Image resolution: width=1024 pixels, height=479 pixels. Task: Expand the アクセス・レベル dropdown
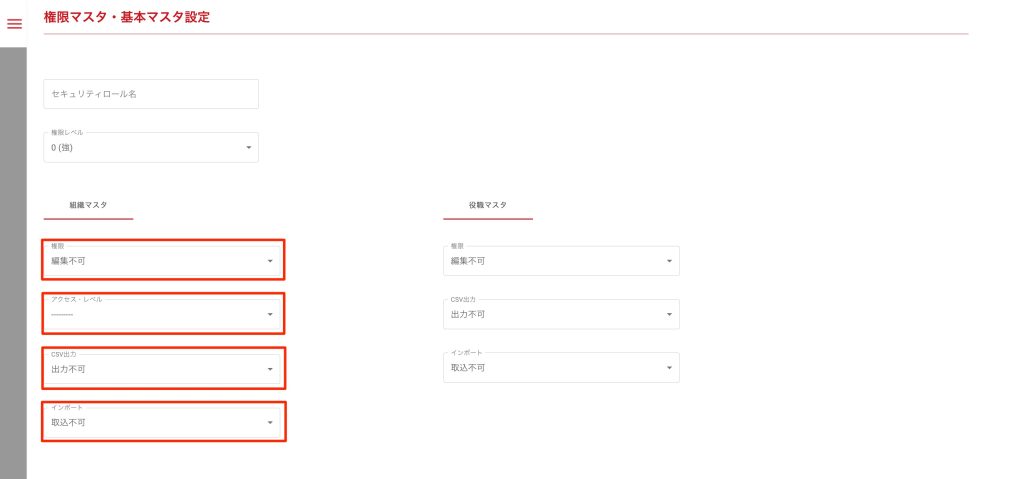pos(155,315)
